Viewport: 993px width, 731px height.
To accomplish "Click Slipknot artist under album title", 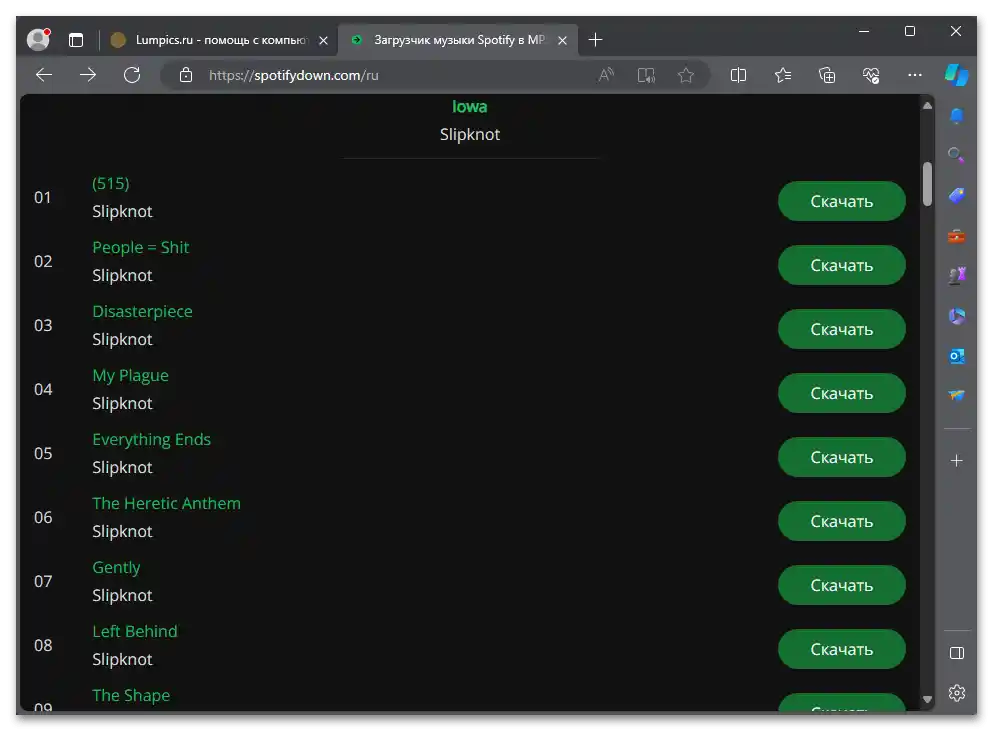I will (x=470, y=134).
